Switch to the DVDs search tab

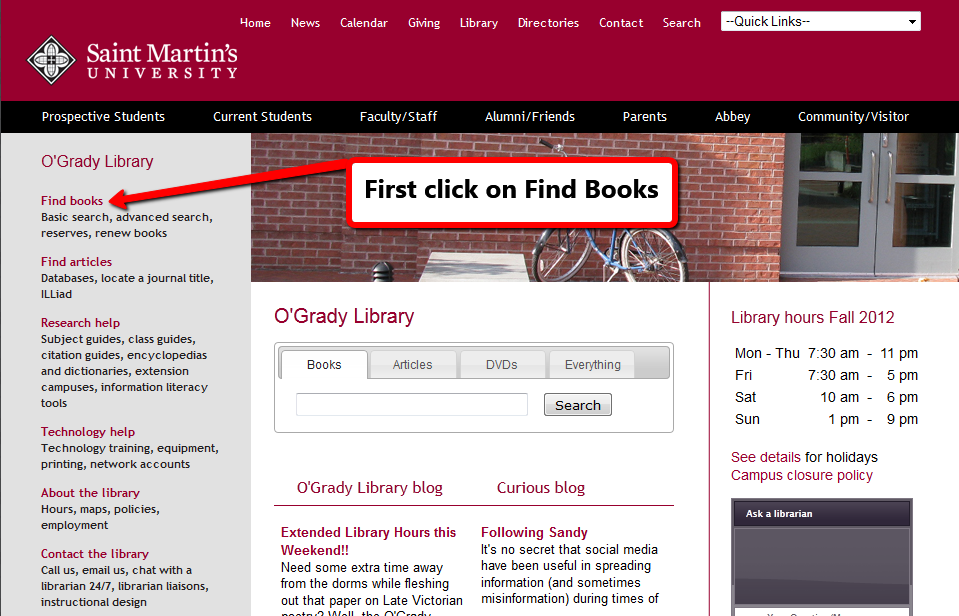pos(502,365)
